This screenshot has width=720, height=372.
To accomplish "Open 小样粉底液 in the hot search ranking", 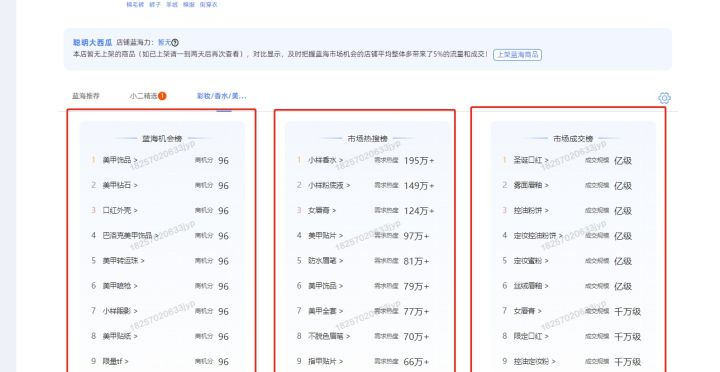I will [329, 185].
